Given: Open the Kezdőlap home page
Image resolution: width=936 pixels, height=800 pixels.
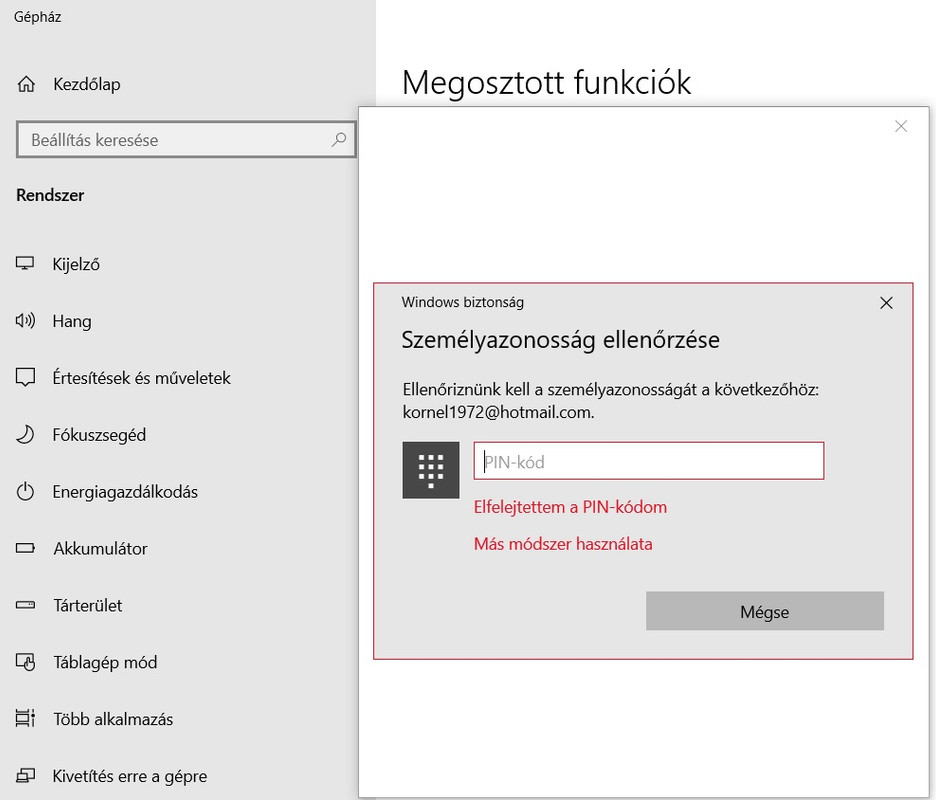Looking at the screenshot, I should tap(87, 84).
